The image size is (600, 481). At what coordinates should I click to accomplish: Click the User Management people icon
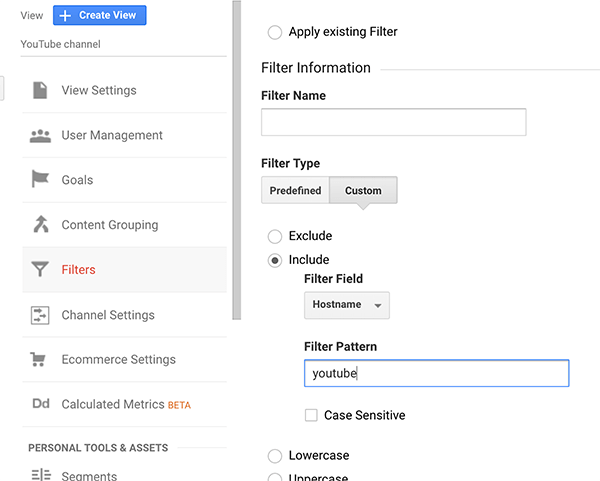coord(40,135)
